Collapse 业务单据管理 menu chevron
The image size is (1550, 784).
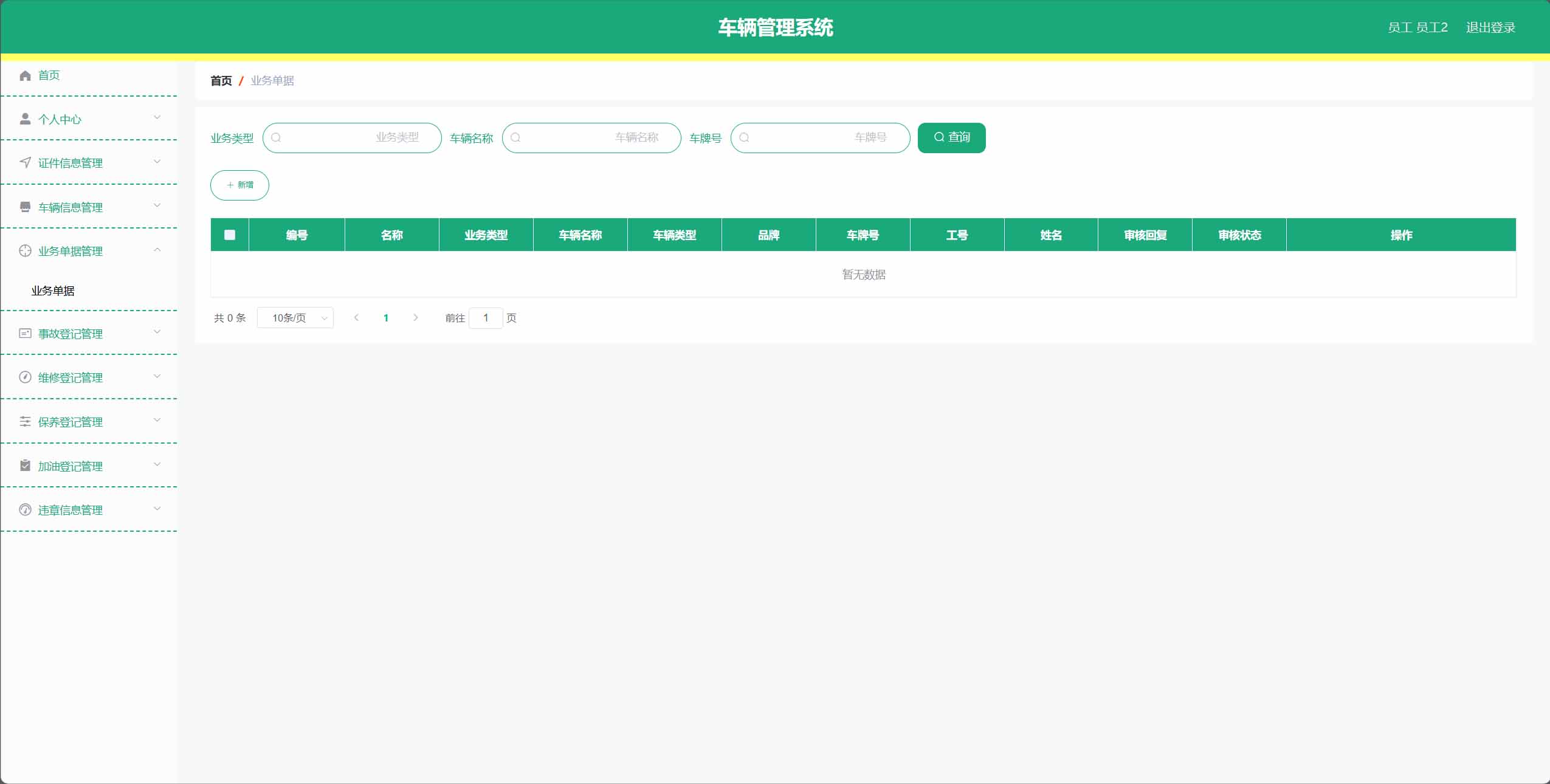[157, 249]
